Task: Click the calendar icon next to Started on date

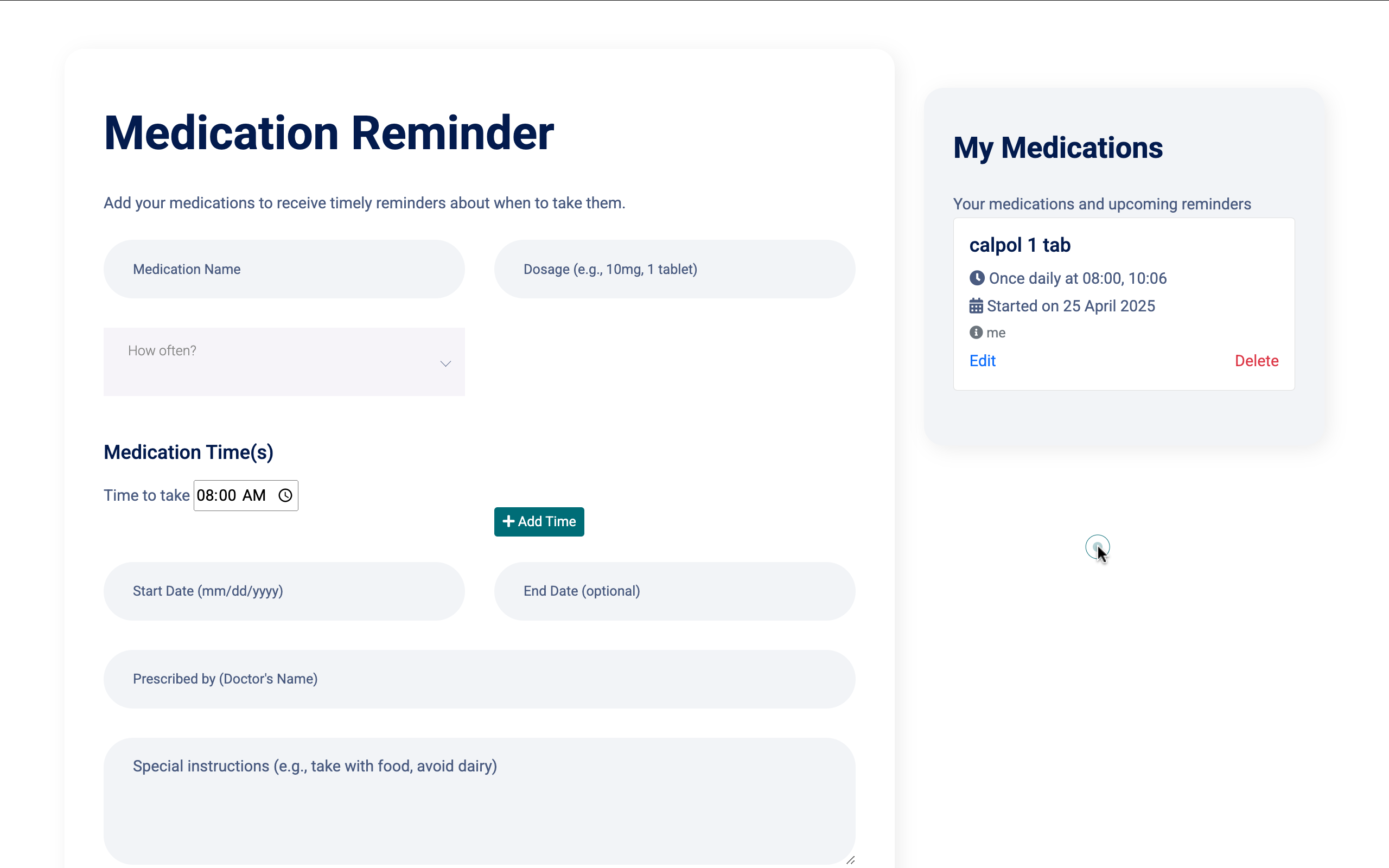Action: [976, 305]
